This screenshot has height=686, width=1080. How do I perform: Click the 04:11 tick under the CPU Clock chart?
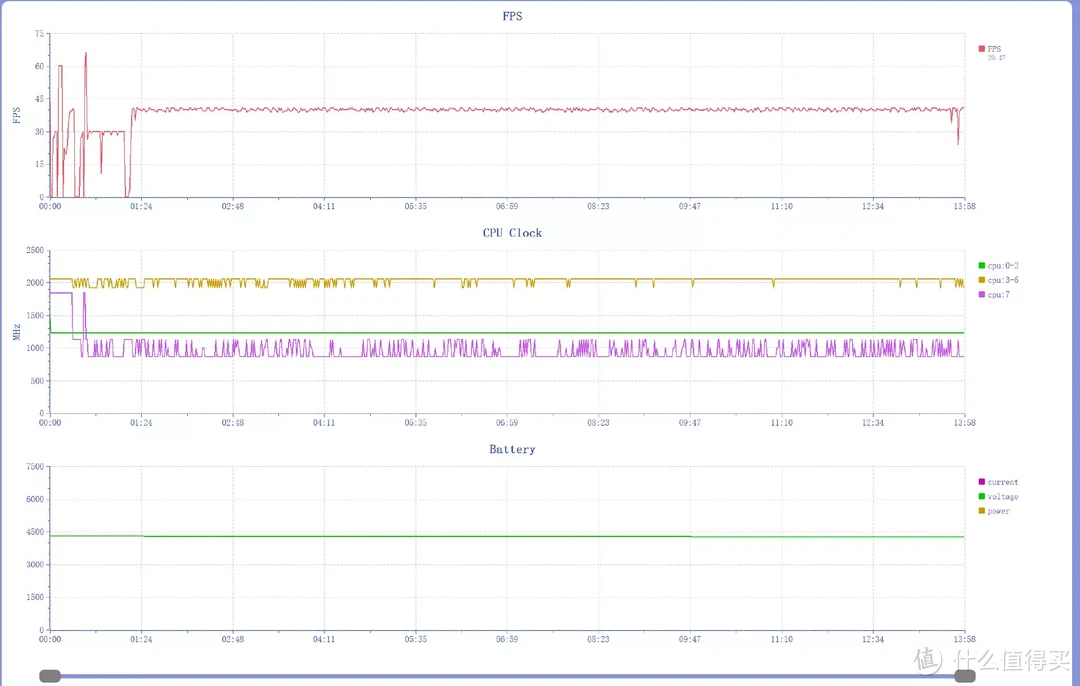pyautogui.click(x=324, y=423)
